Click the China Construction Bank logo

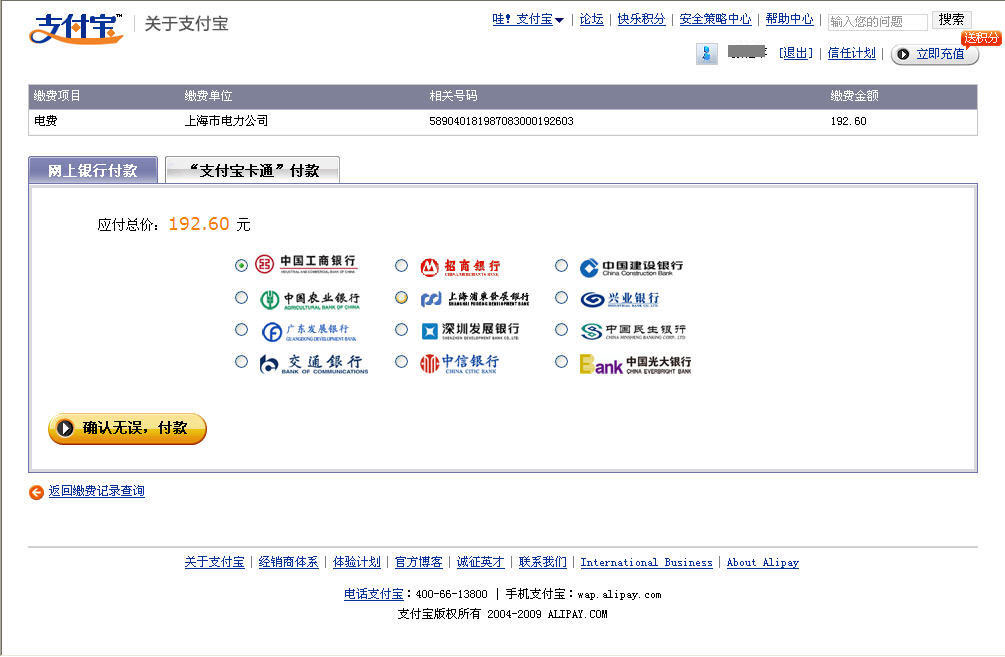[x=631, y=267]
